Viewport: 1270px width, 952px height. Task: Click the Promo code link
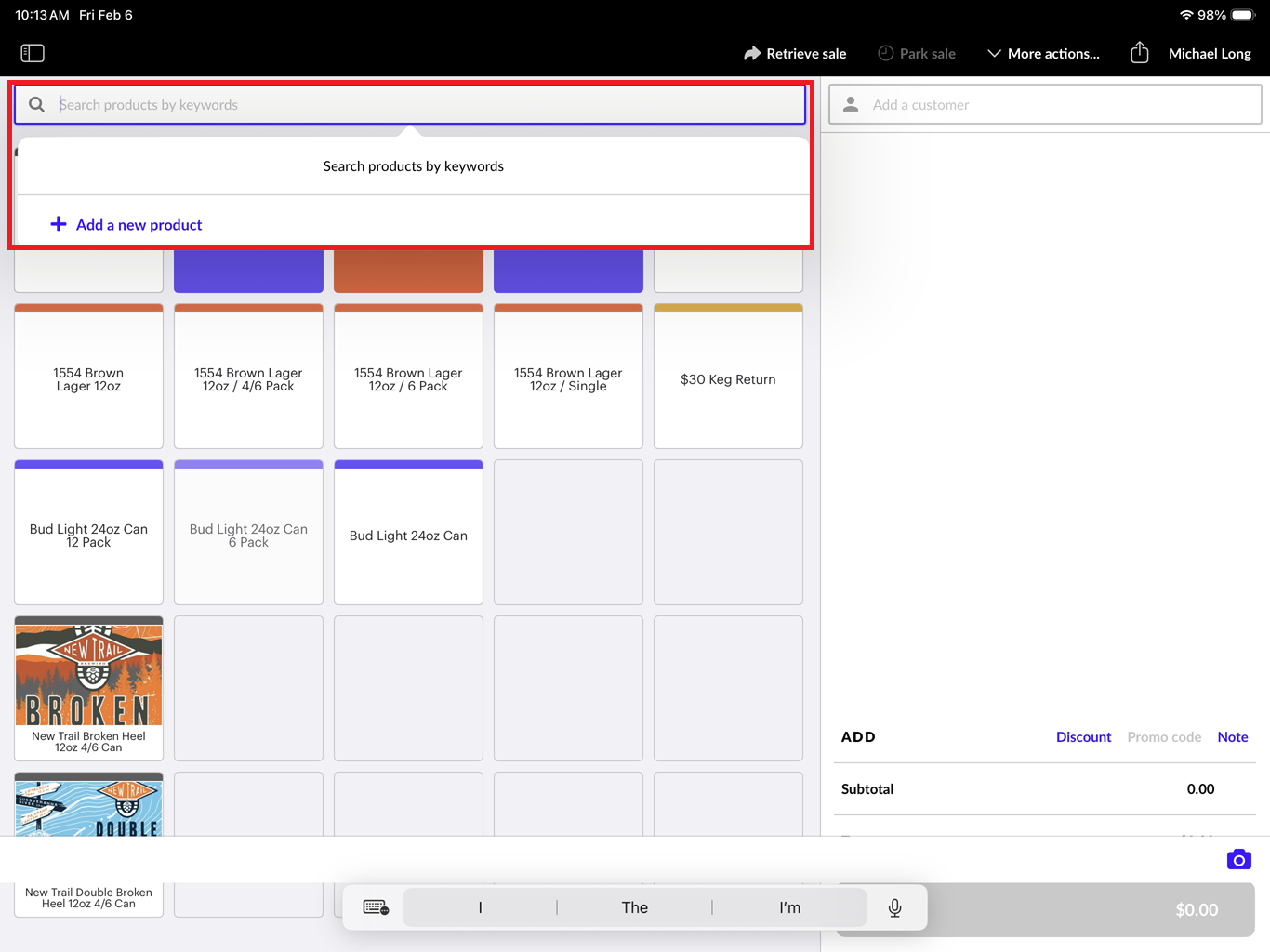[1164, 736]
